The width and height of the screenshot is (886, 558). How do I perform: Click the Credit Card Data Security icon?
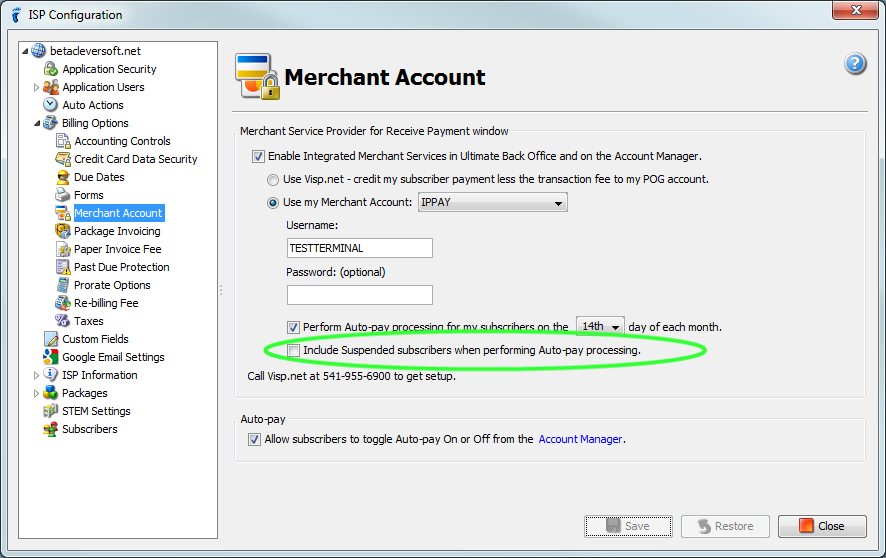coord(63,159)
